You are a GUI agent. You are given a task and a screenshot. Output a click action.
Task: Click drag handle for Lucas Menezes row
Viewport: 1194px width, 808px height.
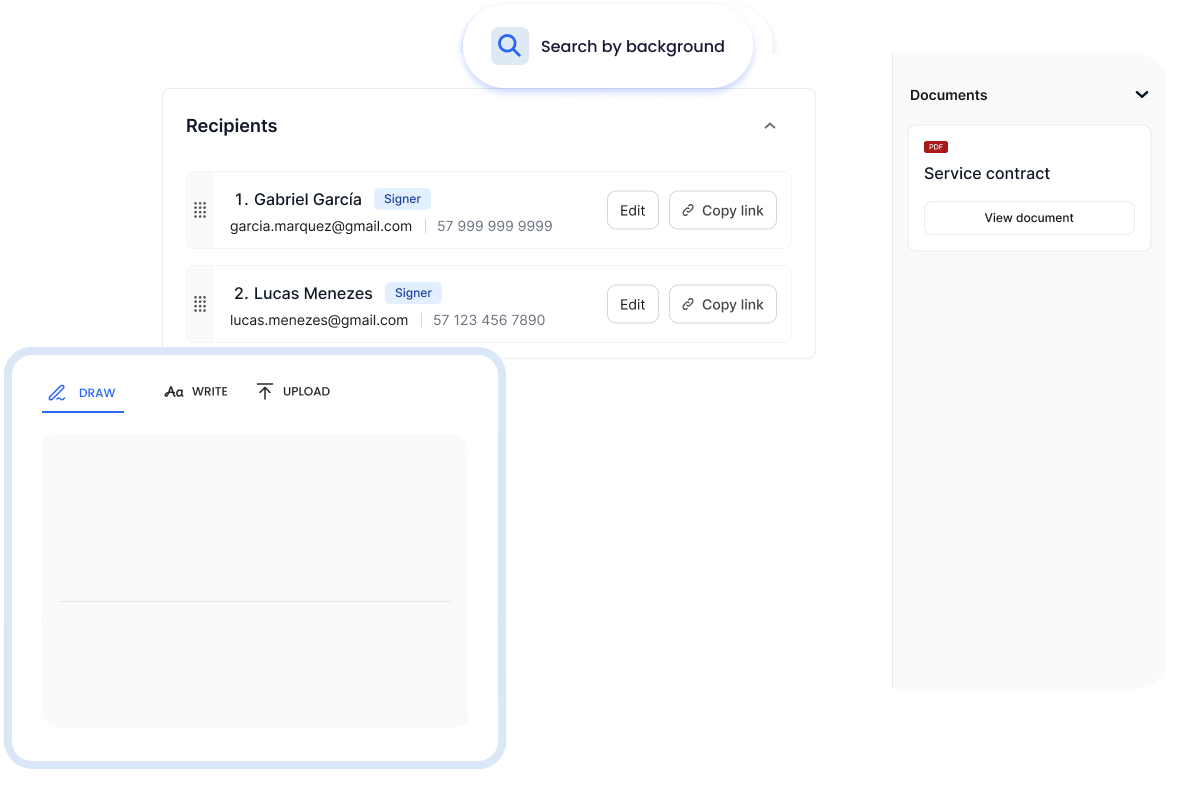click(200, 304)
